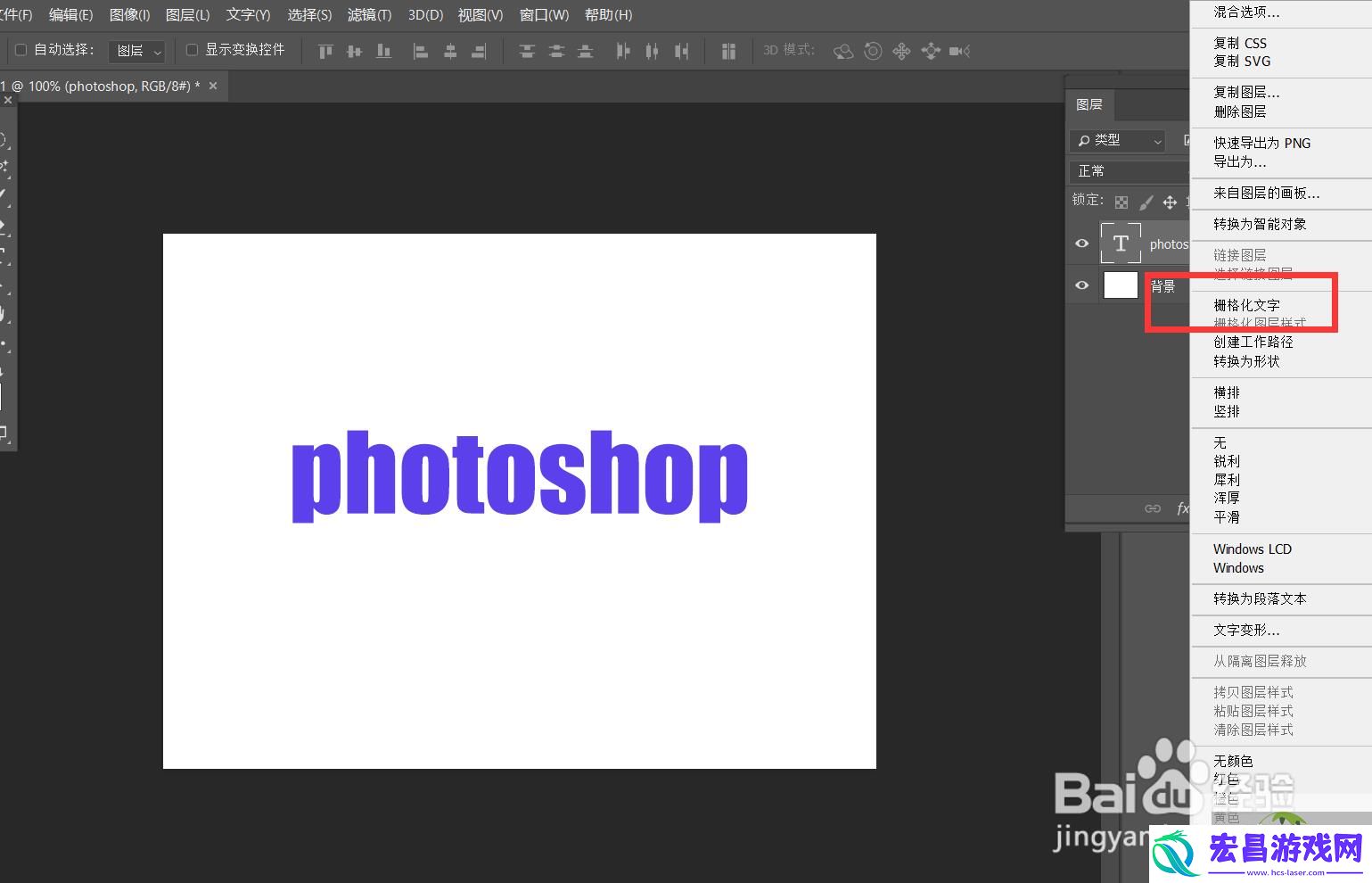Close the tool panel with its X
The height and width of the screenshot is (883, 1372).
(8, 101)
